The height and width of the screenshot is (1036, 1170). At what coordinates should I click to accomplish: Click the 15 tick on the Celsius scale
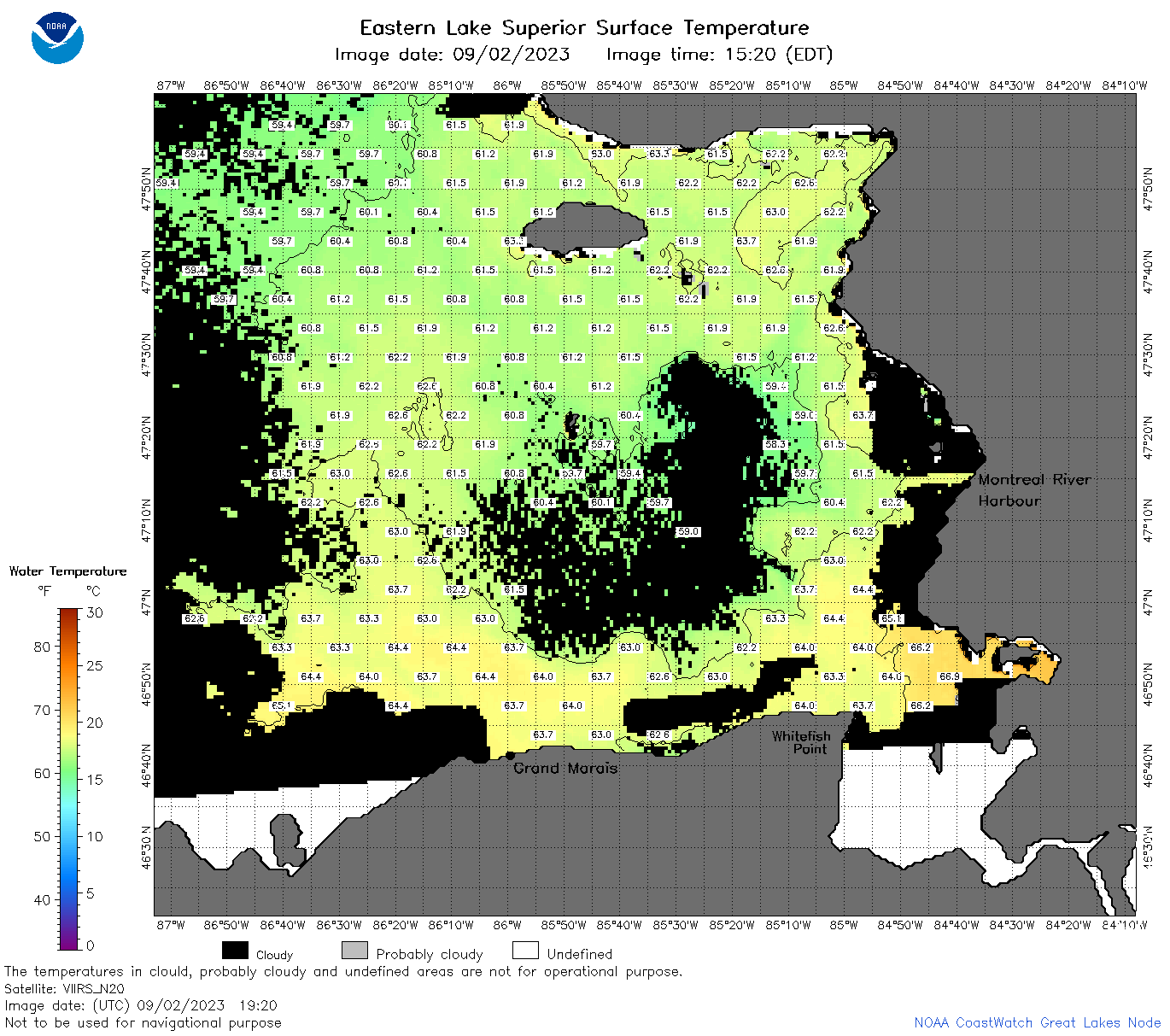[95, 779]
